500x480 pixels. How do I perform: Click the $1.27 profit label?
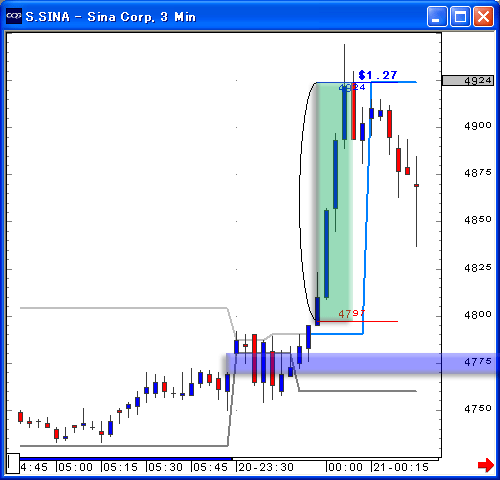click(378, 75)
